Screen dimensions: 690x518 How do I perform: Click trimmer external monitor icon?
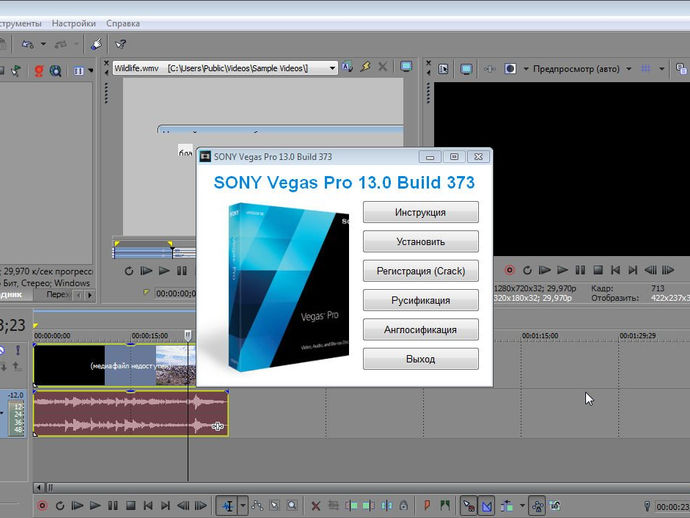click(406, 67)
